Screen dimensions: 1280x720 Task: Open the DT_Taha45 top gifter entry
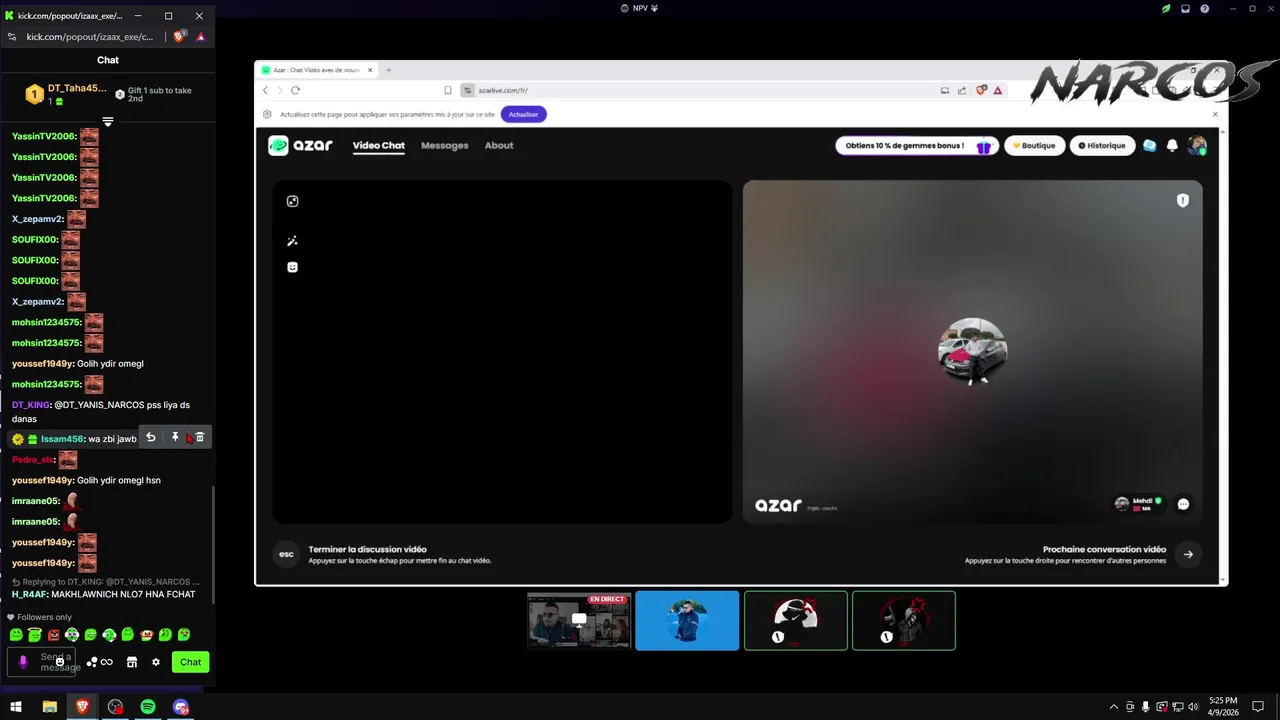tap(66, 94)
